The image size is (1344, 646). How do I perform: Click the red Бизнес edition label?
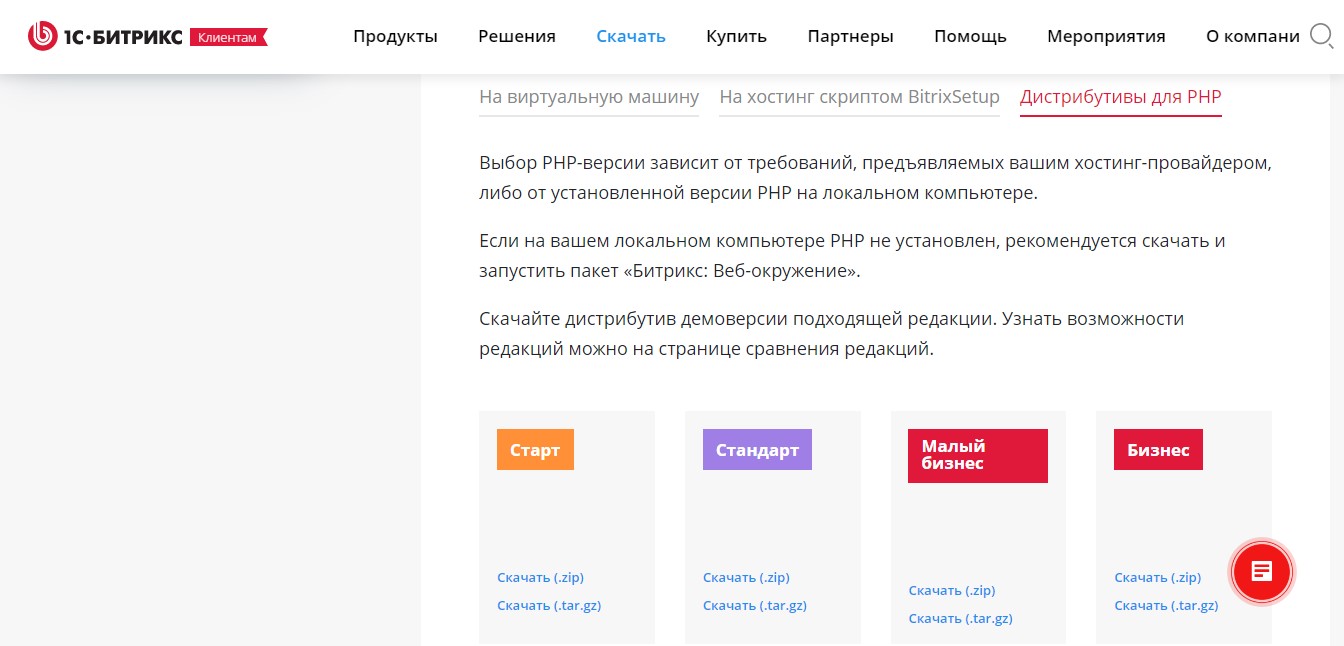(x=1158, y=450)
